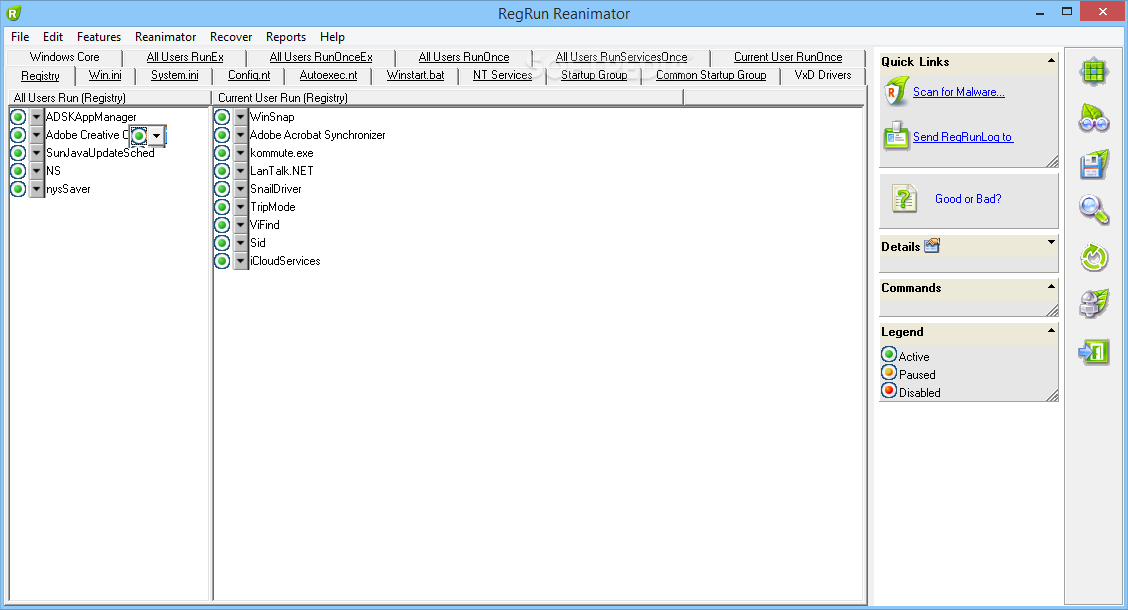Open the Reanimator menu
Viewport: 1128px width, 610px height.
click(165, 37)
